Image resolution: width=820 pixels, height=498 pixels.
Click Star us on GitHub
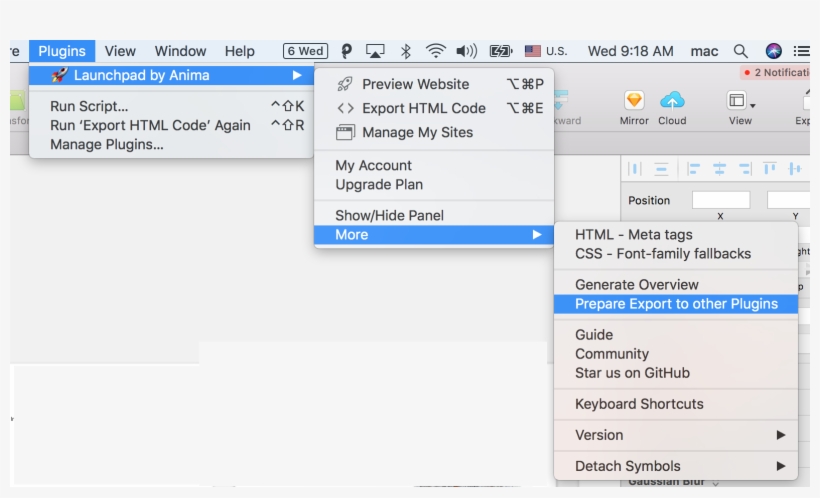pyautogui.click(x=676, y=373)
